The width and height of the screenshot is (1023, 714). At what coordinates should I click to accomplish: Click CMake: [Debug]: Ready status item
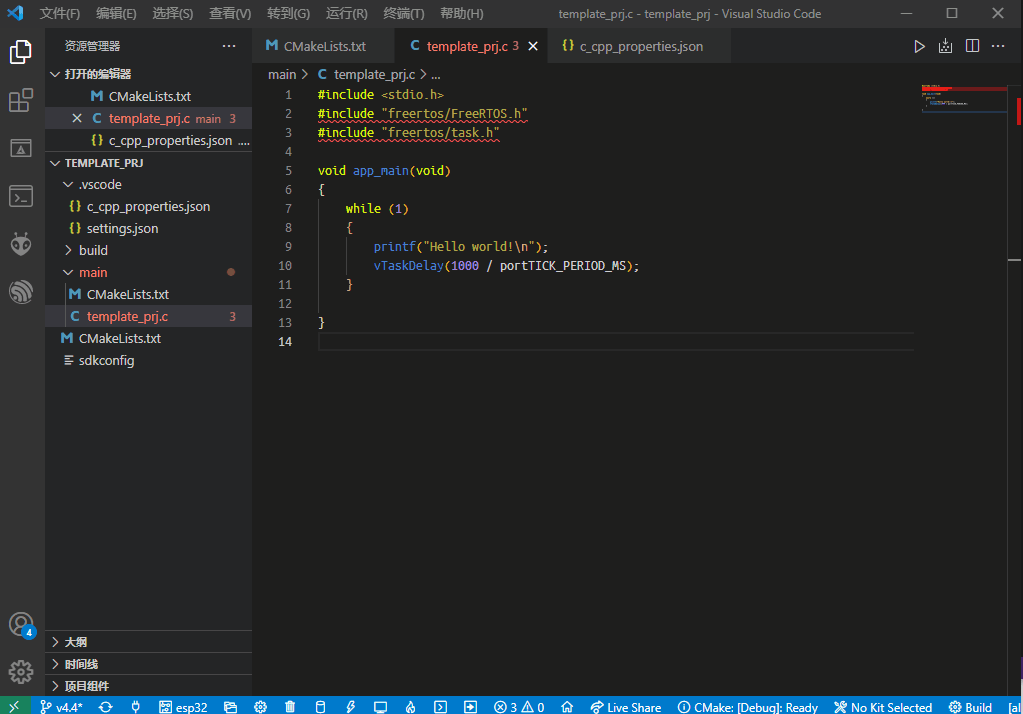[x=748, y=707]
